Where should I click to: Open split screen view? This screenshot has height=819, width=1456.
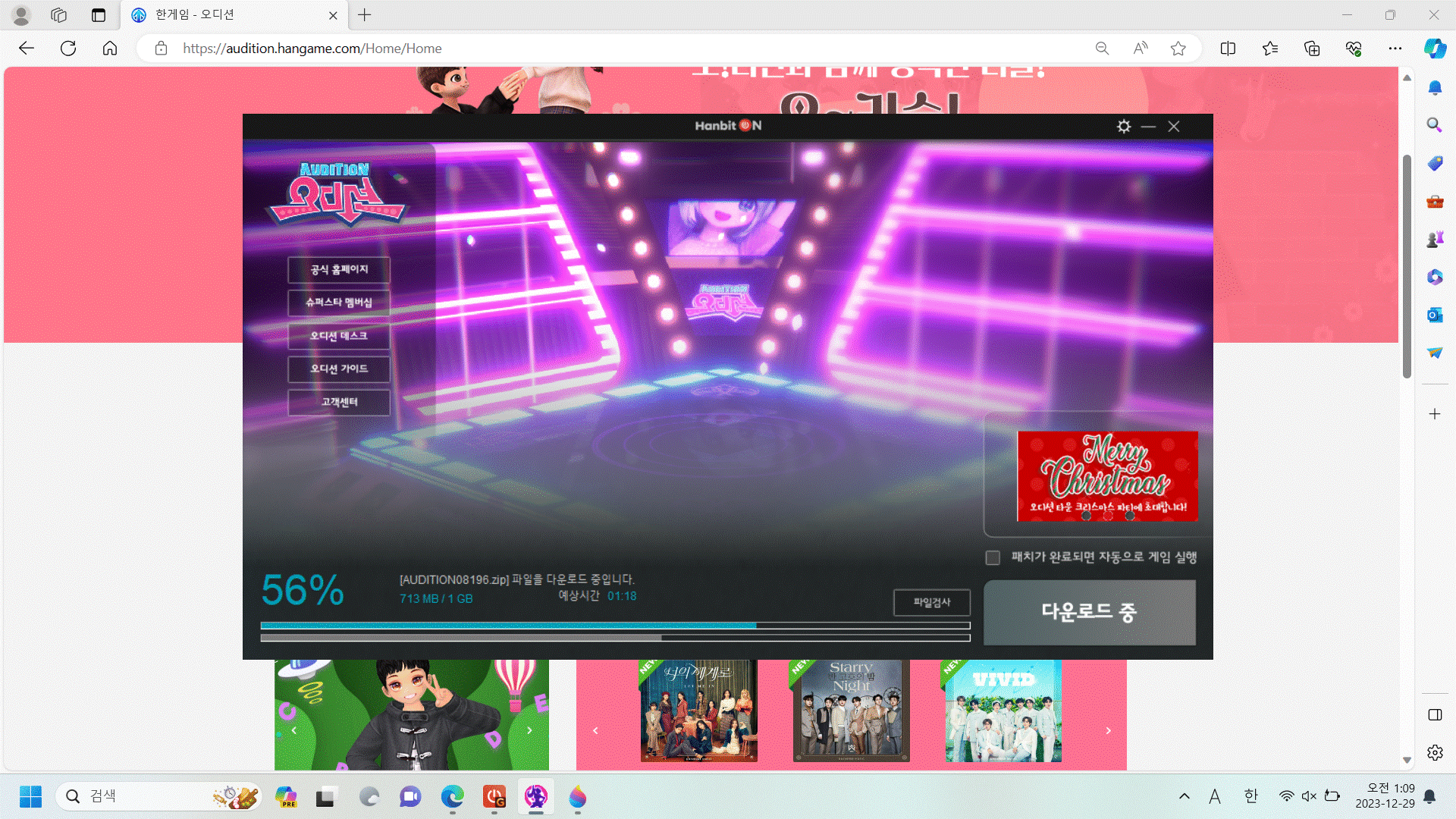1228,49
